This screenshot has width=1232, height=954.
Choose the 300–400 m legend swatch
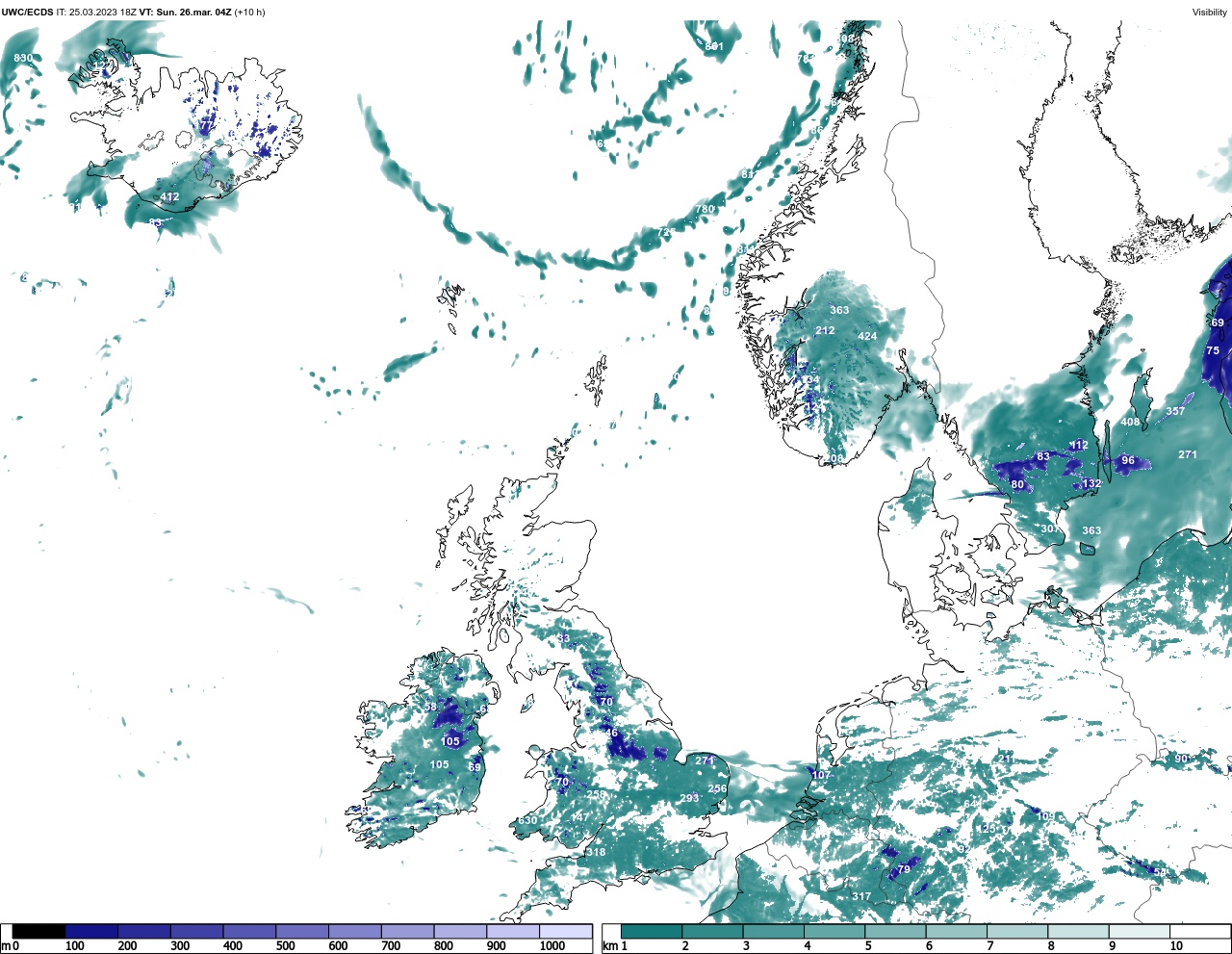click(x=196, y=931)
